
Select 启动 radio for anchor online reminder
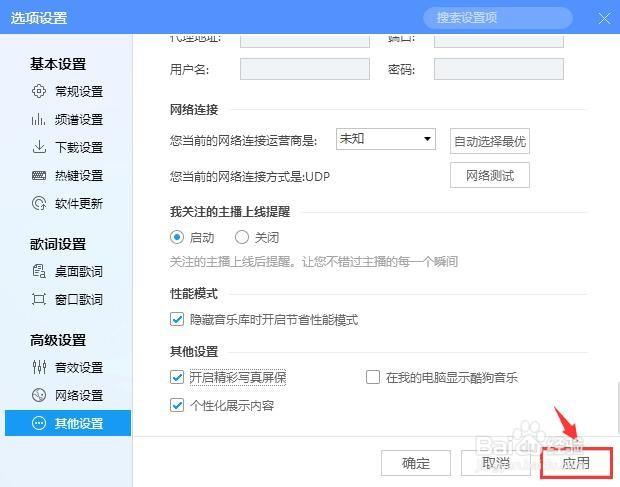(177, 237)
